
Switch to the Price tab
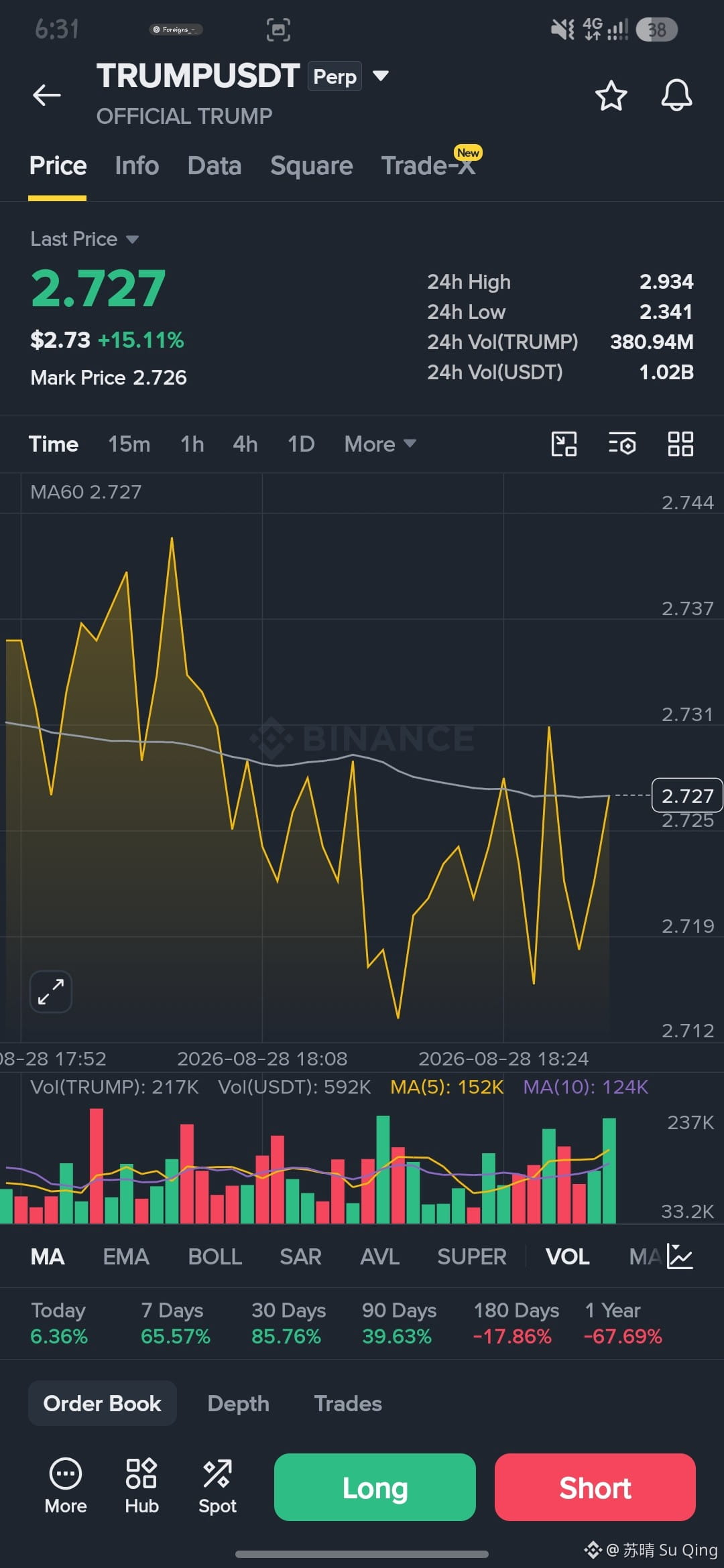pos(58,166)
